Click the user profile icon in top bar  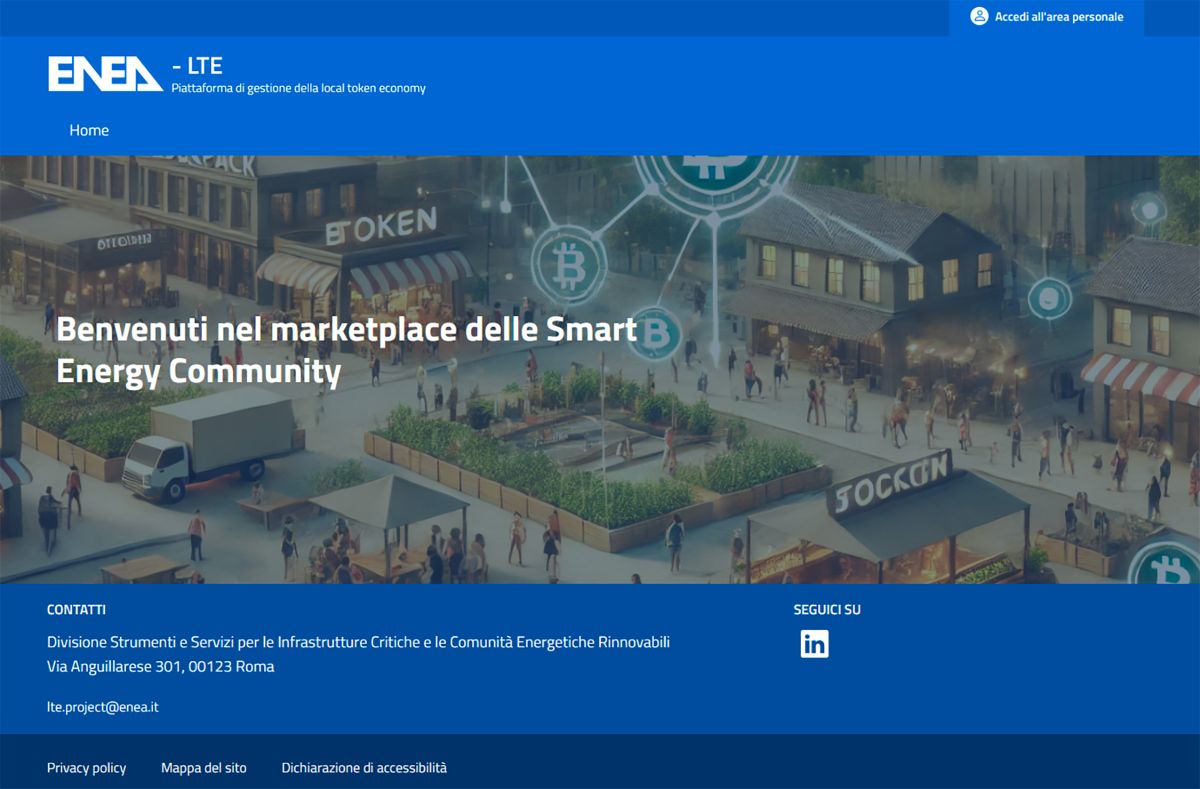(x=979, y=17)
